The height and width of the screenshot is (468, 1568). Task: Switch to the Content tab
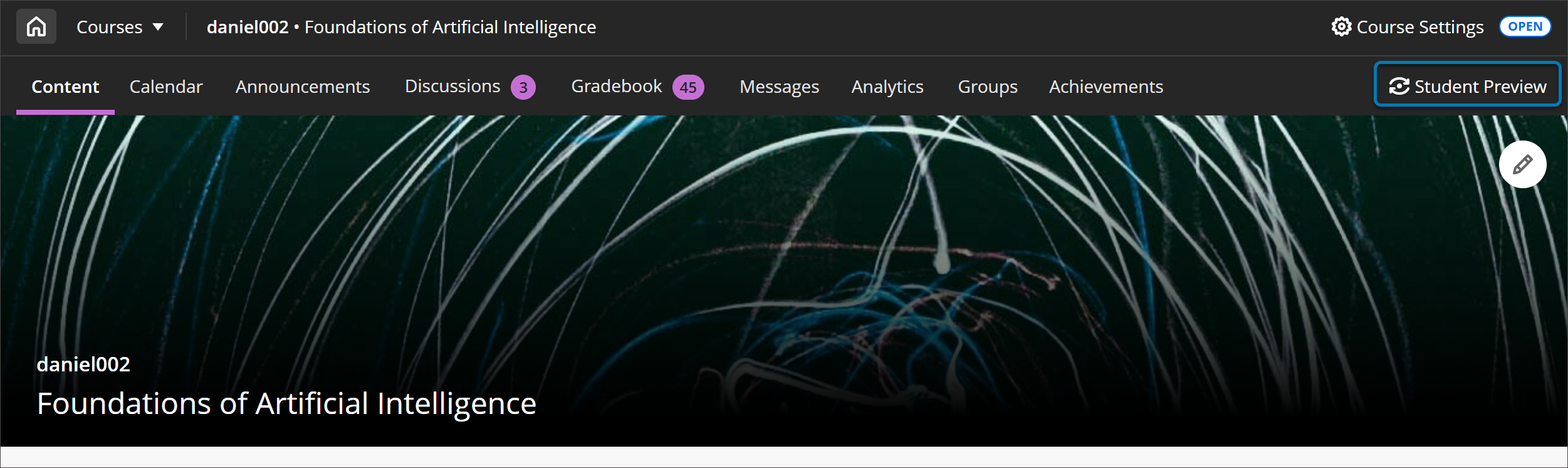(x=65, y=87)
